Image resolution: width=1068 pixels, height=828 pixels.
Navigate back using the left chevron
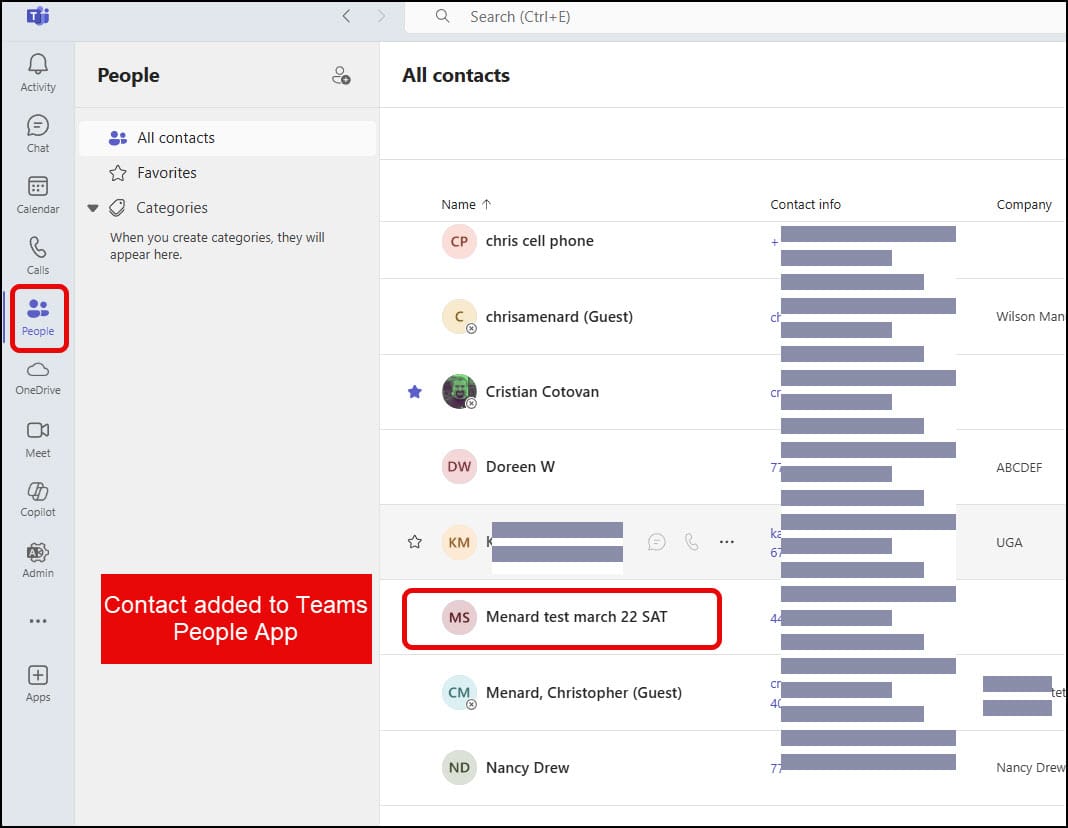coord(346,16)
